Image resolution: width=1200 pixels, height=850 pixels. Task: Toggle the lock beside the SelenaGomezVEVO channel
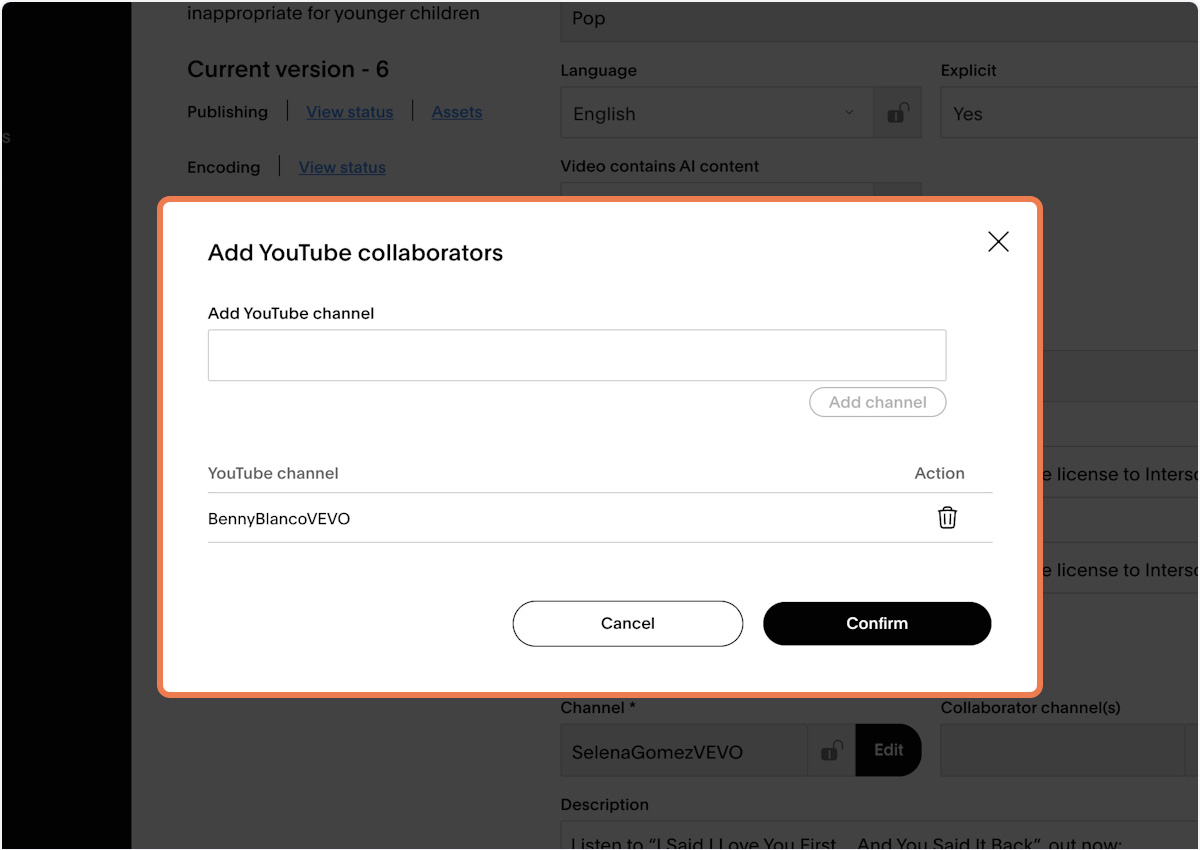point(830,750)
